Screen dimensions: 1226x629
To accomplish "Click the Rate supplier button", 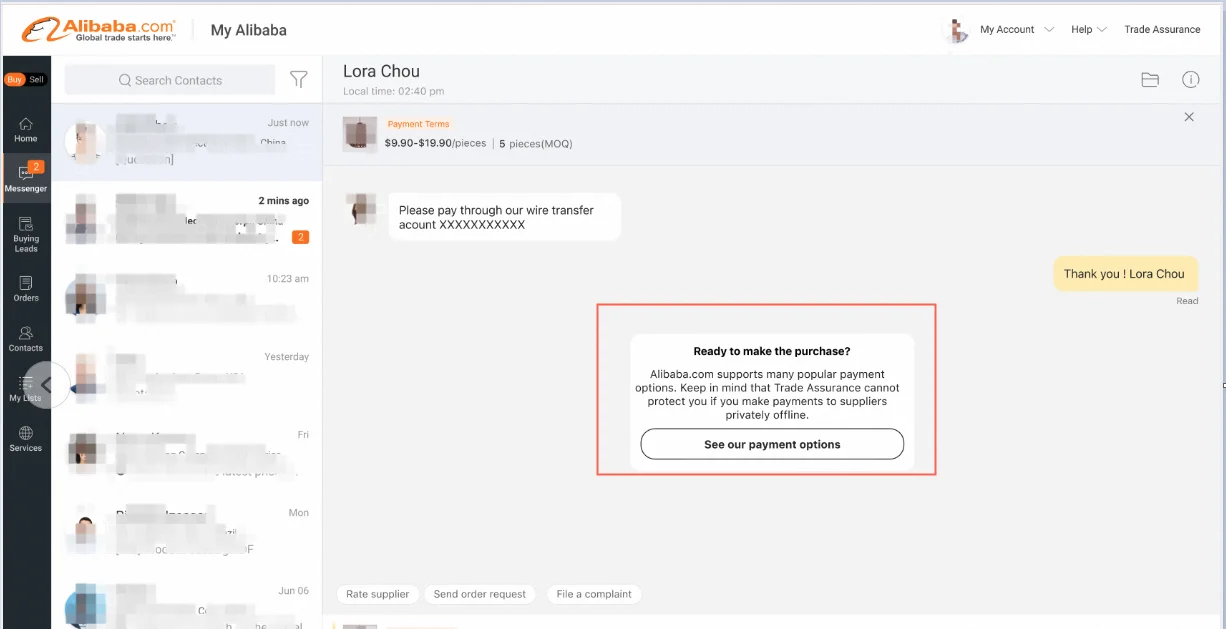I will pyautogui.click(x=377, y=594).
